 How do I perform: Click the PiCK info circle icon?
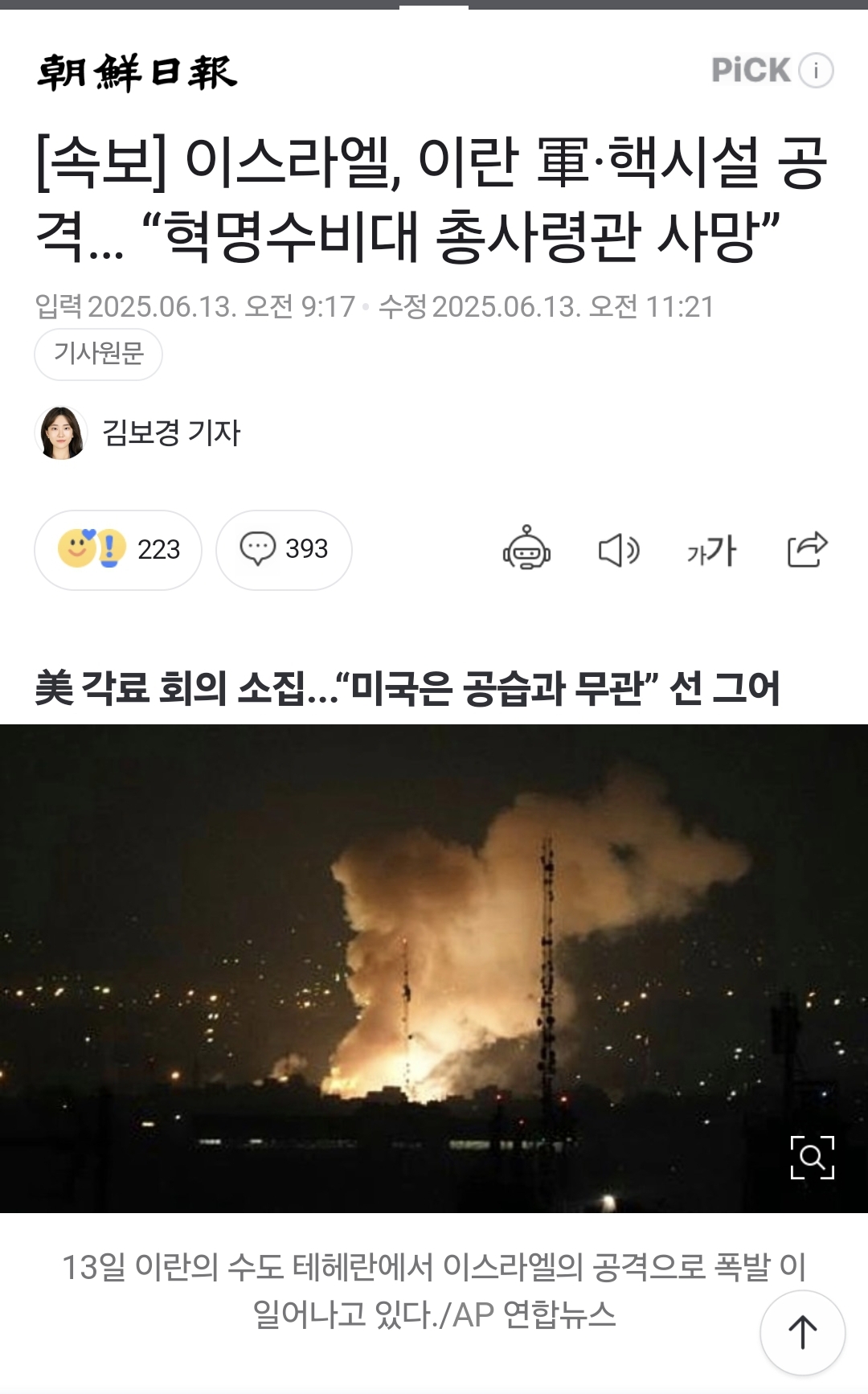[x=816, y=71]
